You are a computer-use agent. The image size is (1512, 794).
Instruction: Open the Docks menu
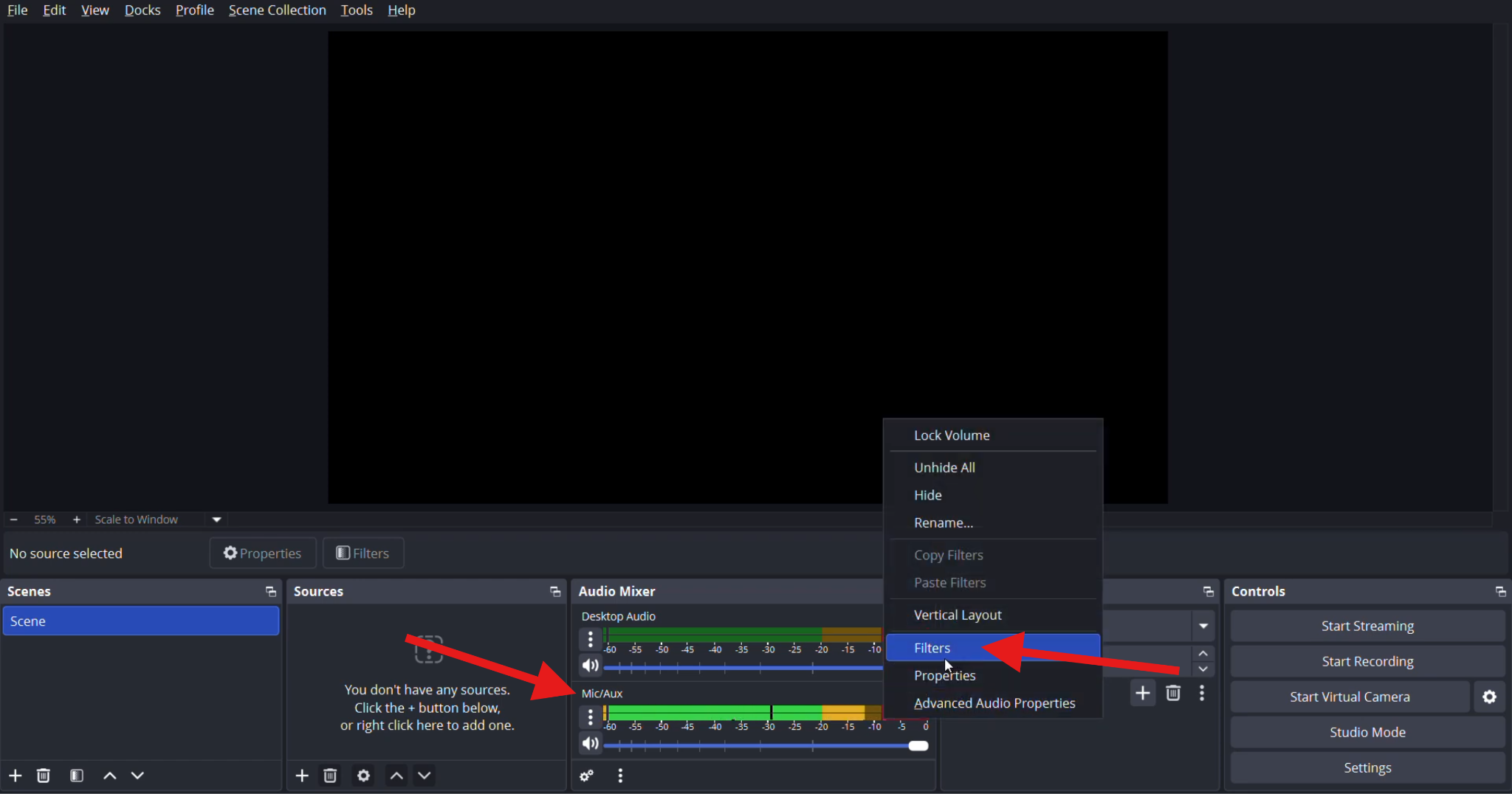click(142, 10)
